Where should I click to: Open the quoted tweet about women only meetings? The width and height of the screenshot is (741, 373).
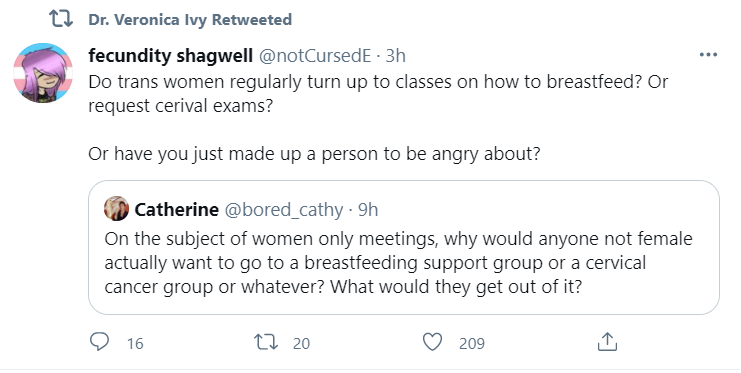pos(404,247)
